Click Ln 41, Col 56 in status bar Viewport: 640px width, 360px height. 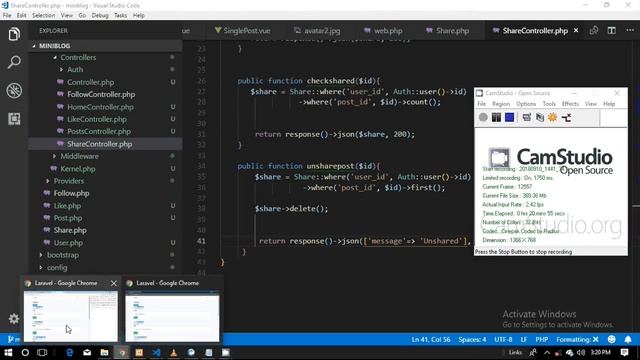pyautogui.click(x=431, y=340)
